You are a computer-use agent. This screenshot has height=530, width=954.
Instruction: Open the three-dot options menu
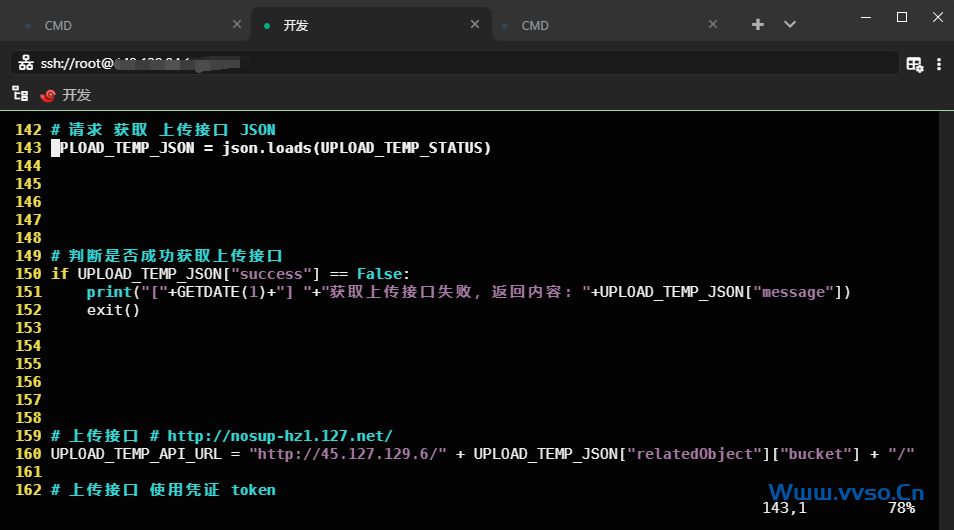pos(939,63)
